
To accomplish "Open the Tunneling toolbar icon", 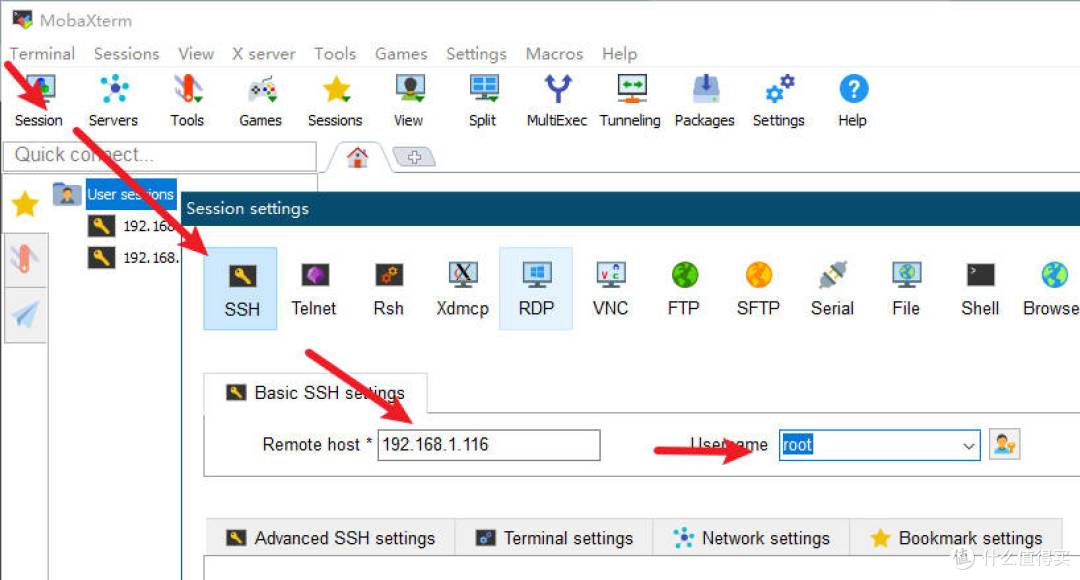I will click(630, 101).
